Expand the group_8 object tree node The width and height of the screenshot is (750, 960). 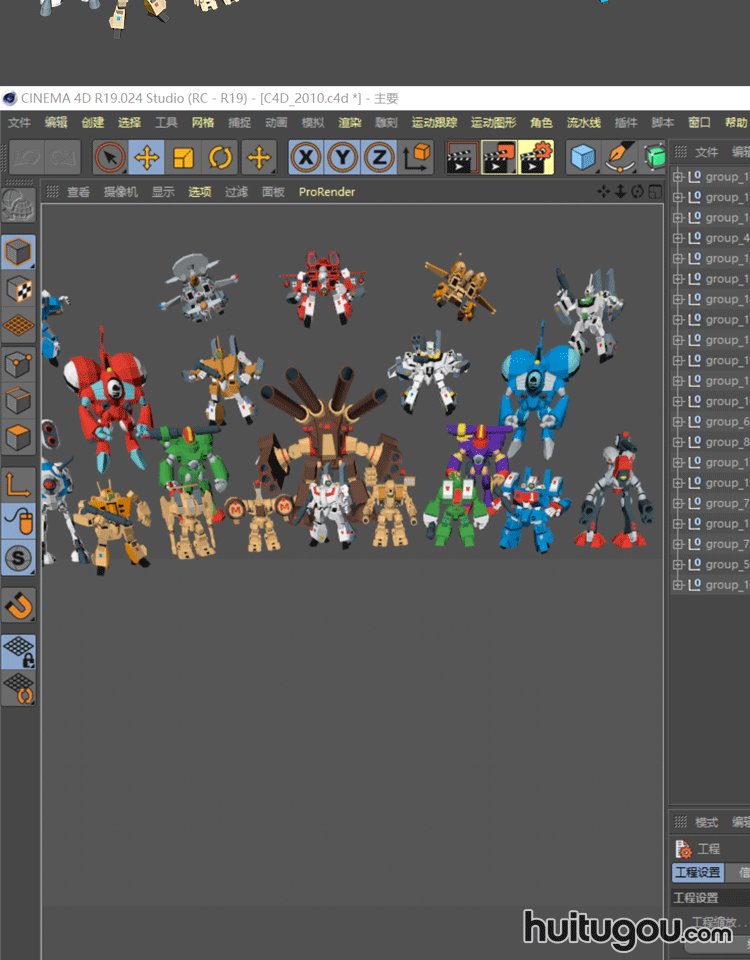coord(678,442)
